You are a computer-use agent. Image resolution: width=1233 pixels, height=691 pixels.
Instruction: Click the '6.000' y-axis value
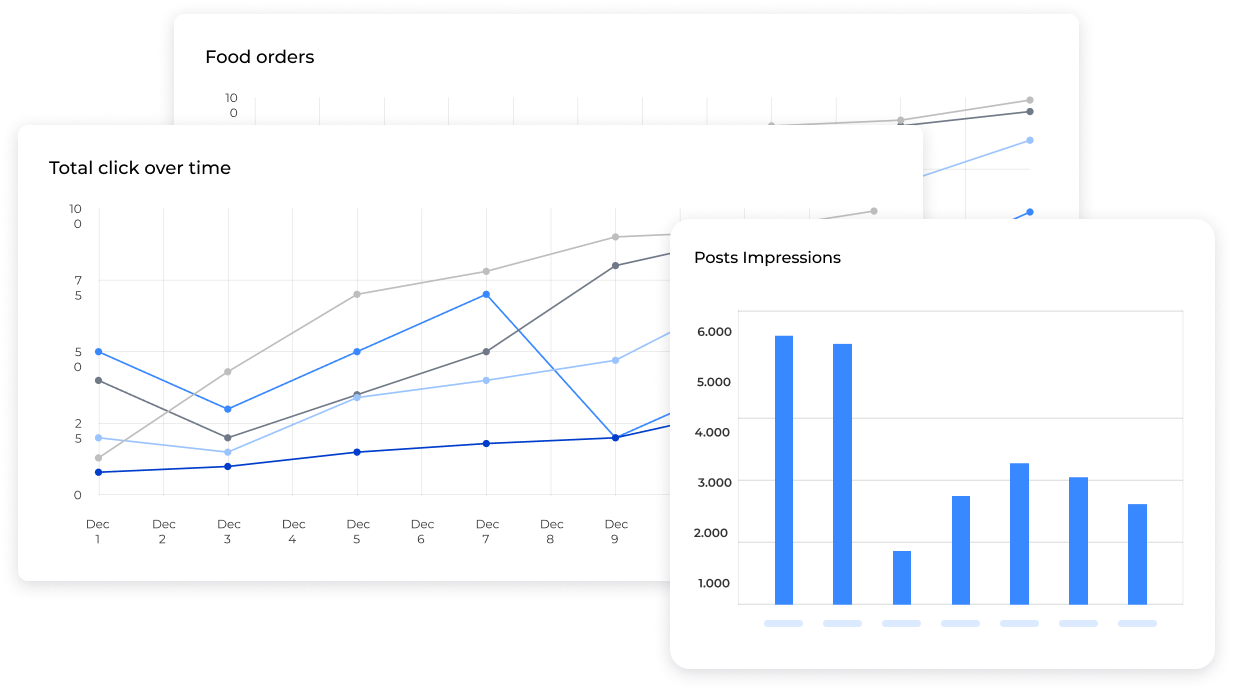click(x=713, y=331)
